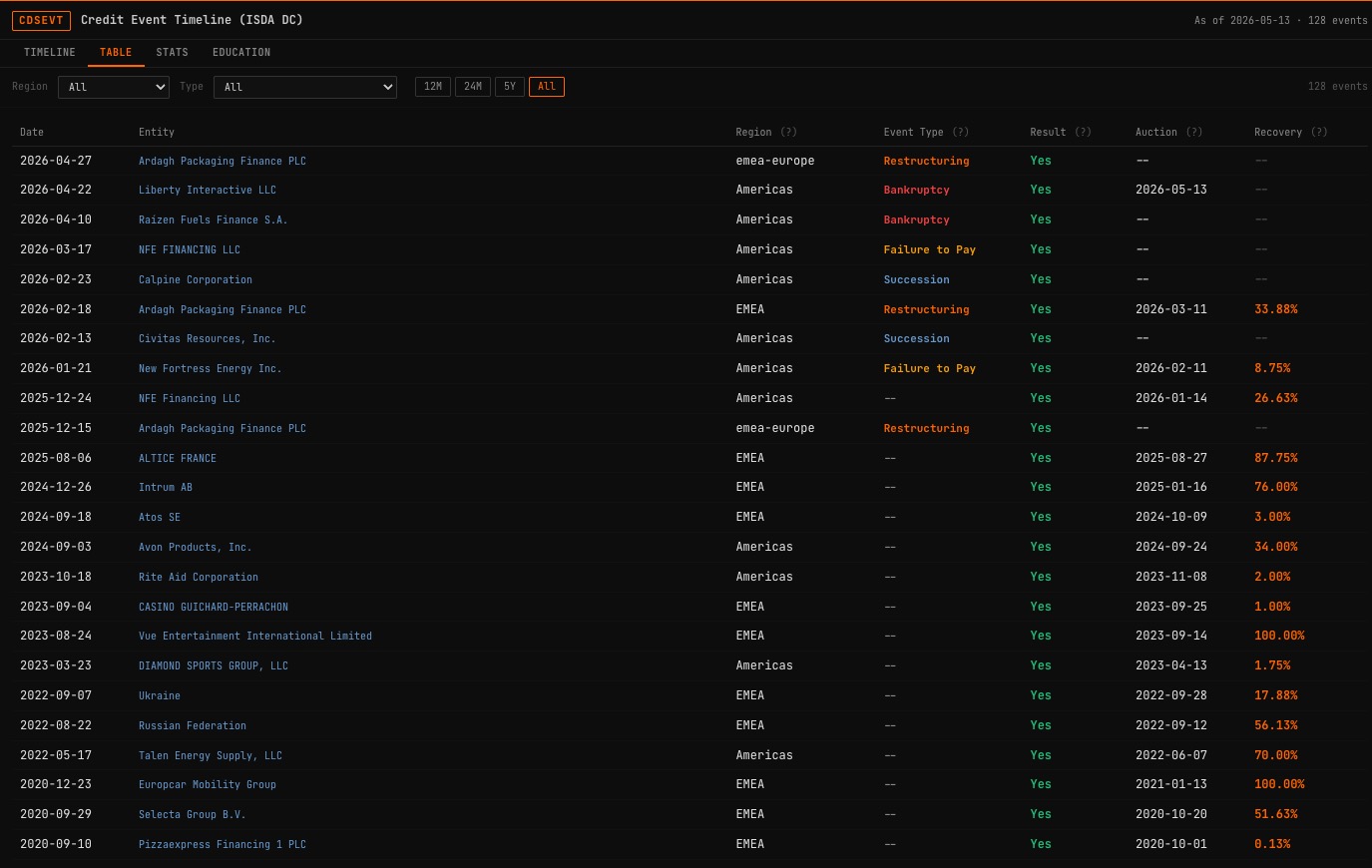Open Vue Entertainment International Limited link
Screen dimensions: 1372x868
(x=255, y=636)
